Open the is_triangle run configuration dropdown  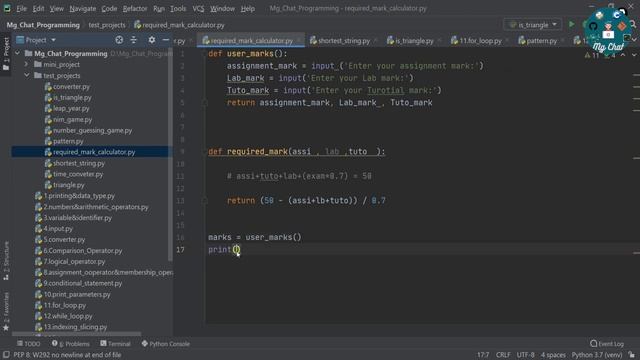[x=533, y=25]
